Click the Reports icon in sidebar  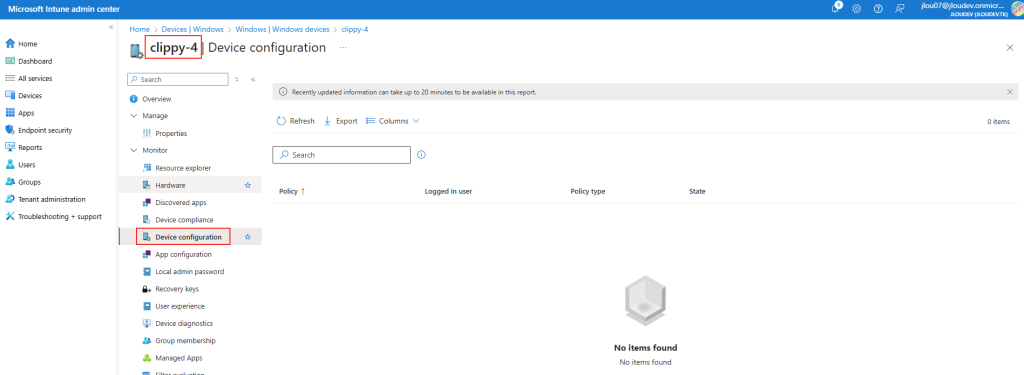10,148
